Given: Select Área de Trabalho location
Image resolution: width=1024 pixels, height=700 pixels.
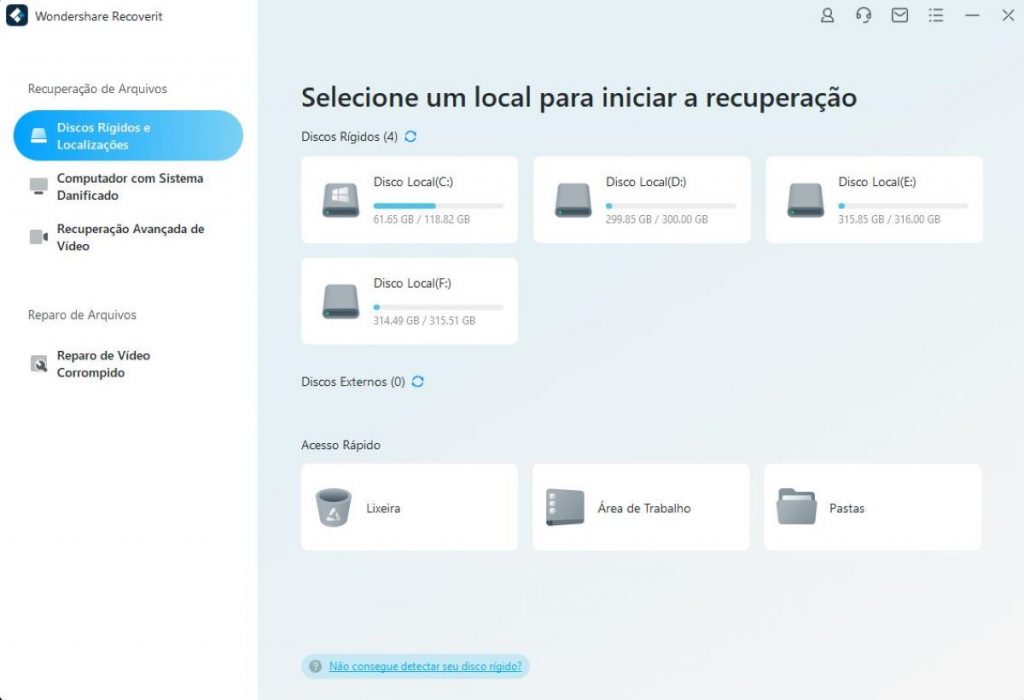Looking at the screenshot, I should 641,507.
